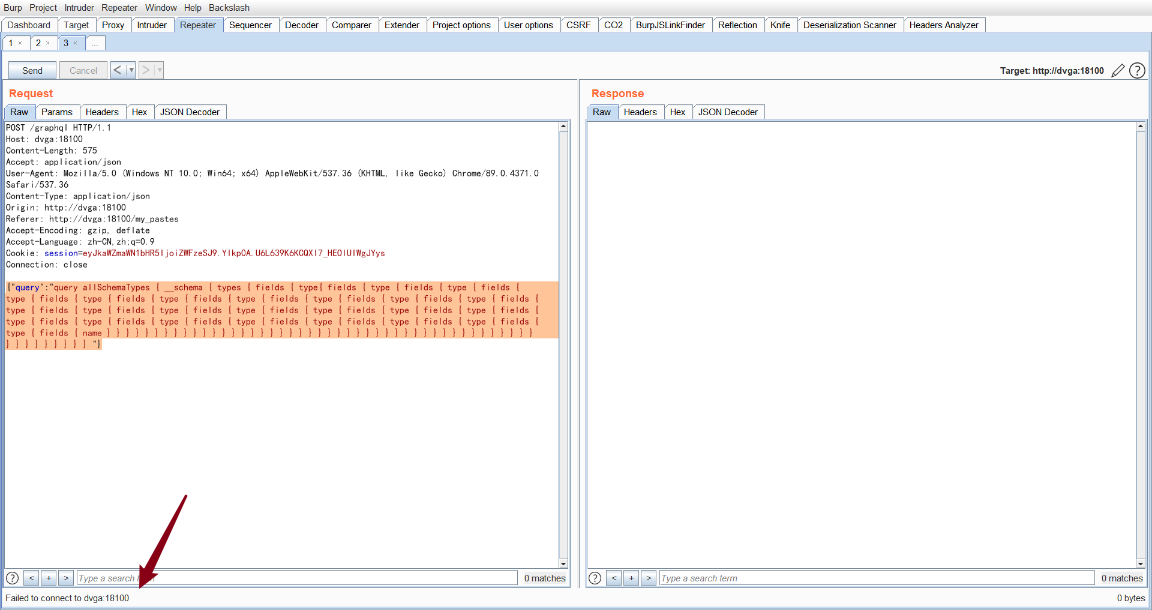
Task: Click request search term input field
Action: 297,578
